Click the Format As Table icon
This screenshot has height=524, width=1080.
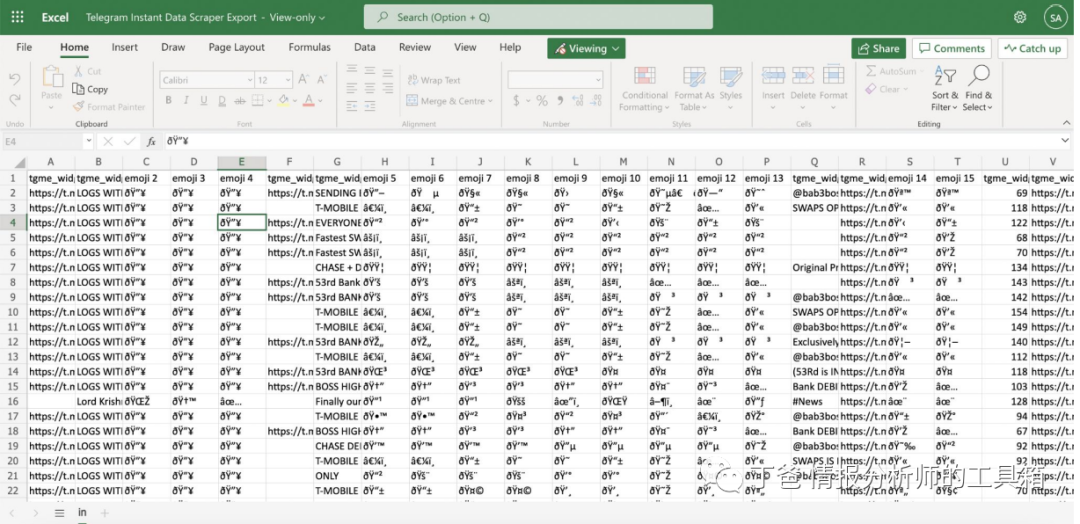(694, 76)
